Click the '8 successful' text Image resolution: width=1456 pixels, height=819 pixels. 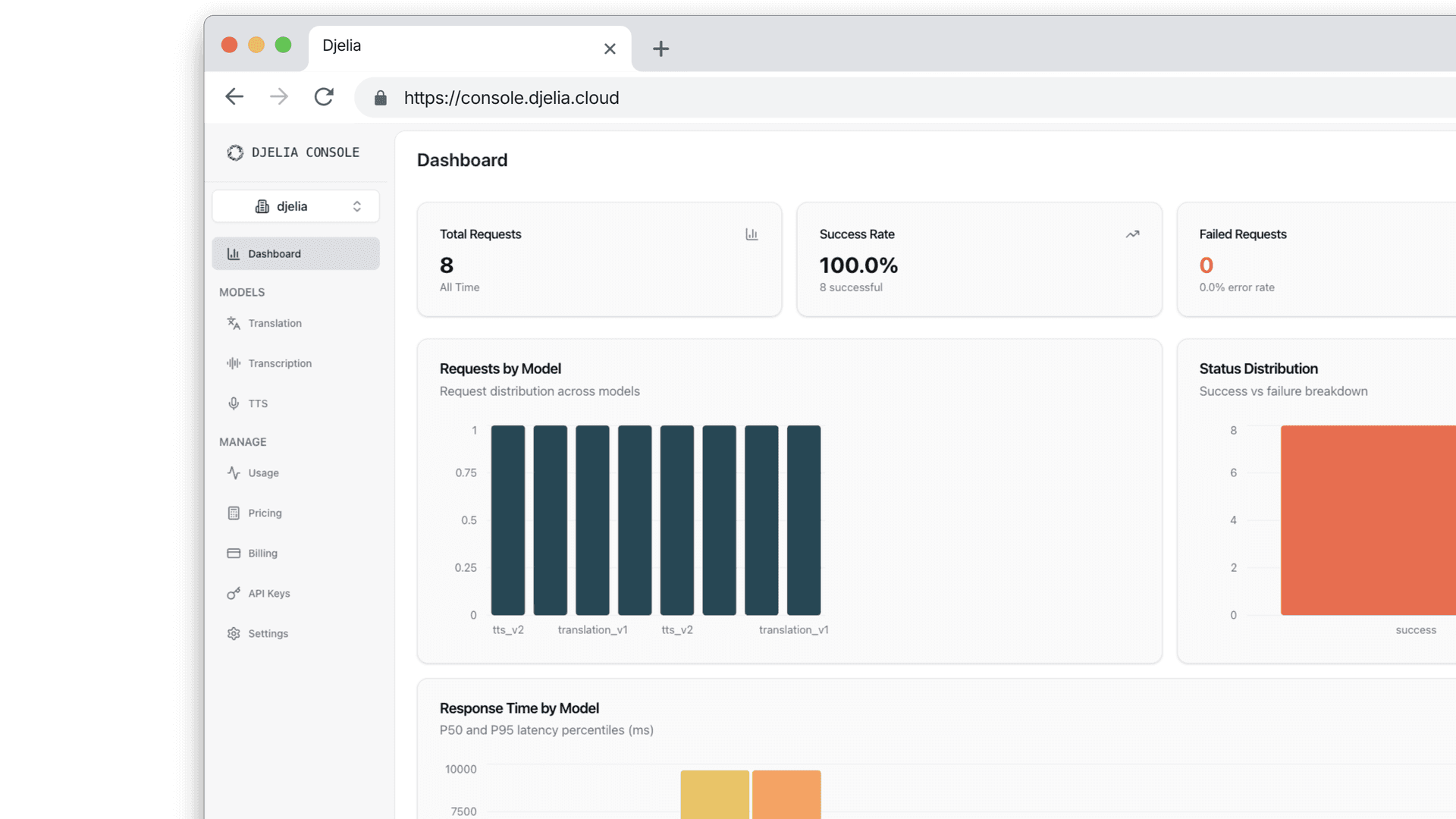point(851,287)
